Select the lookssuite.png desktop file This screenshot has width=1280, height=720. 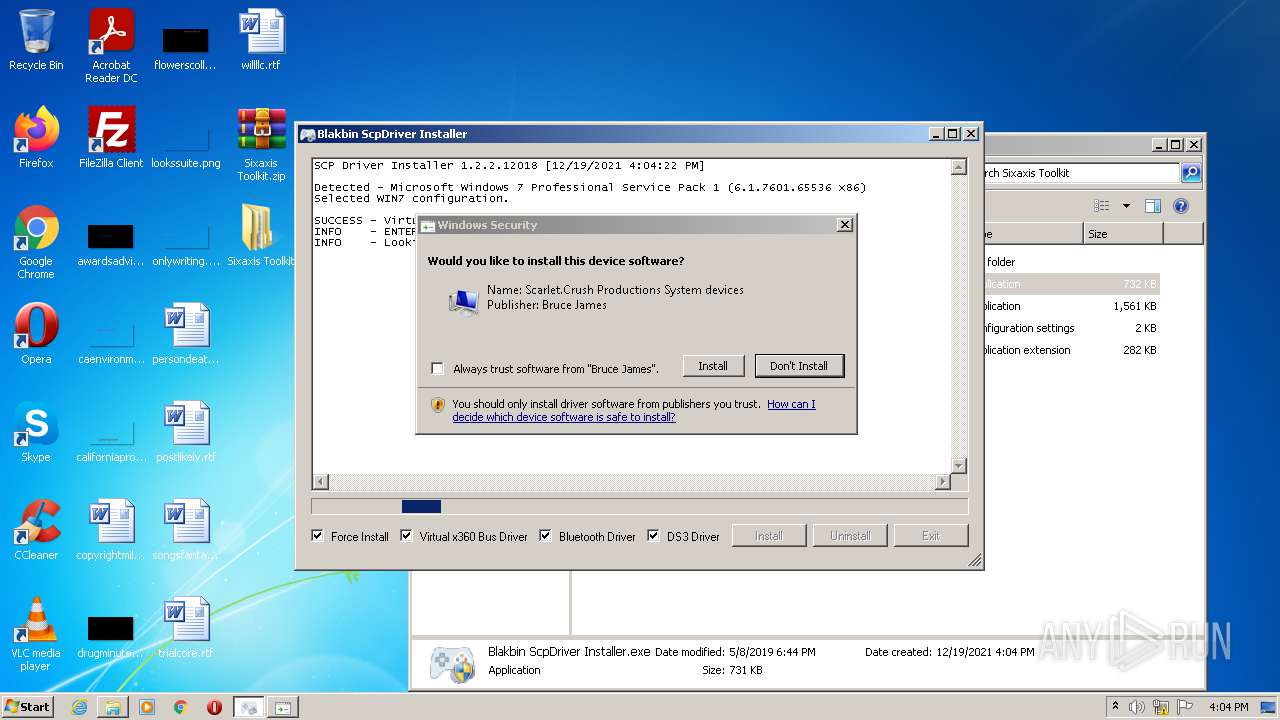pos(186,145)
